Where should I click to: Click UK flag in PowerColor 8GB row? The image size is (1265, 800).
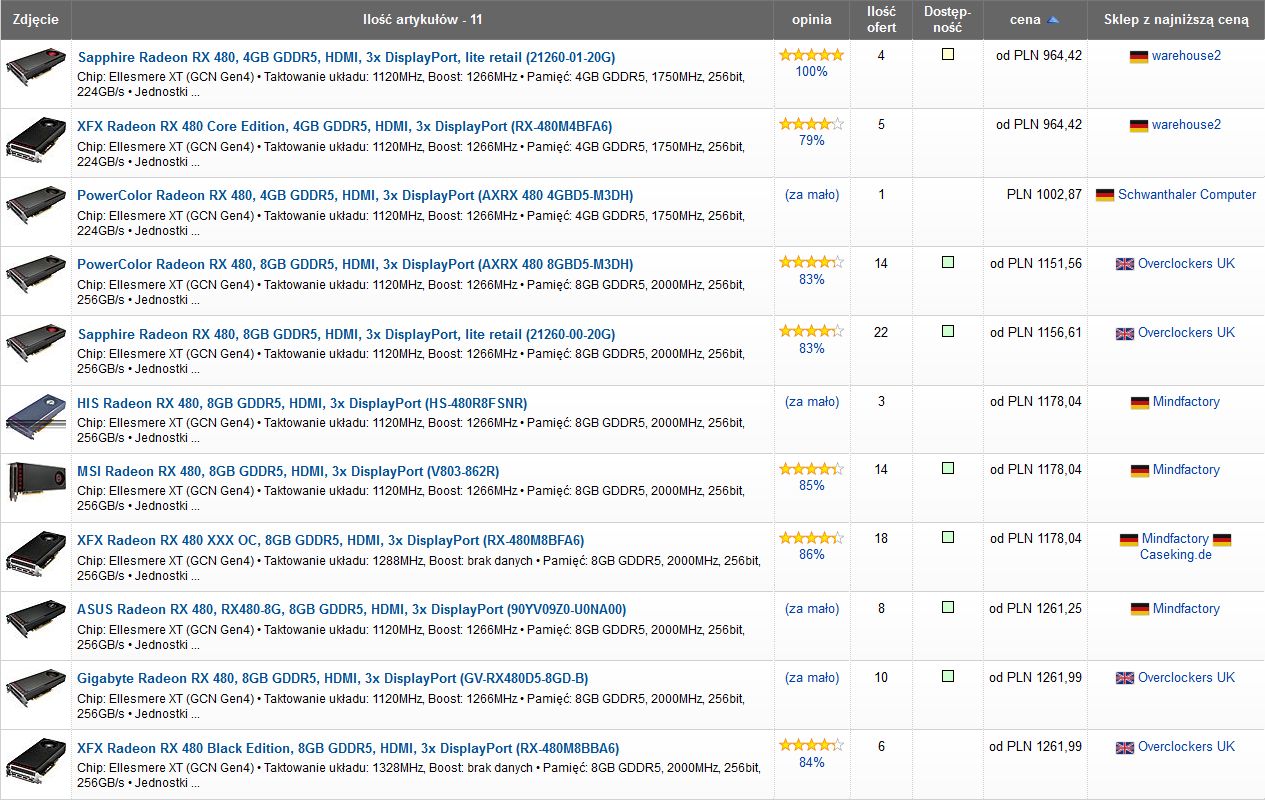coord(1125,264)
